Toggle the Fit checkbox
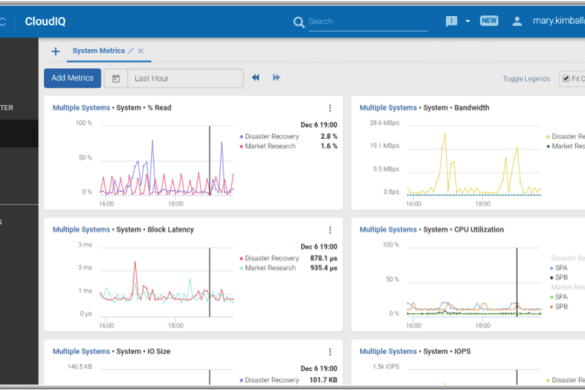This screenshot has height=390, width=585. (x=566, y=78)
